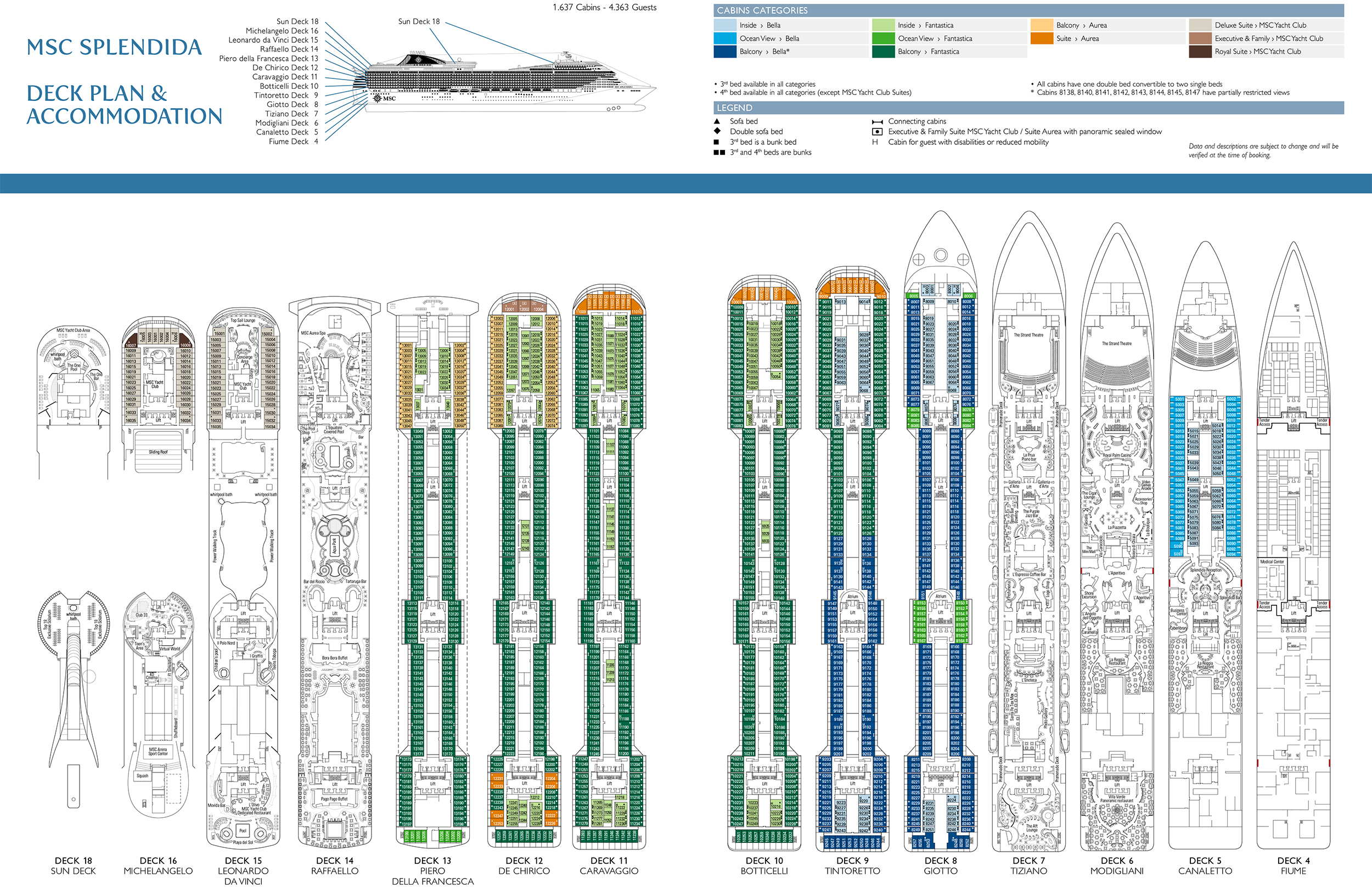Click 'Tintoretto Deck 9' profile label

286,95
